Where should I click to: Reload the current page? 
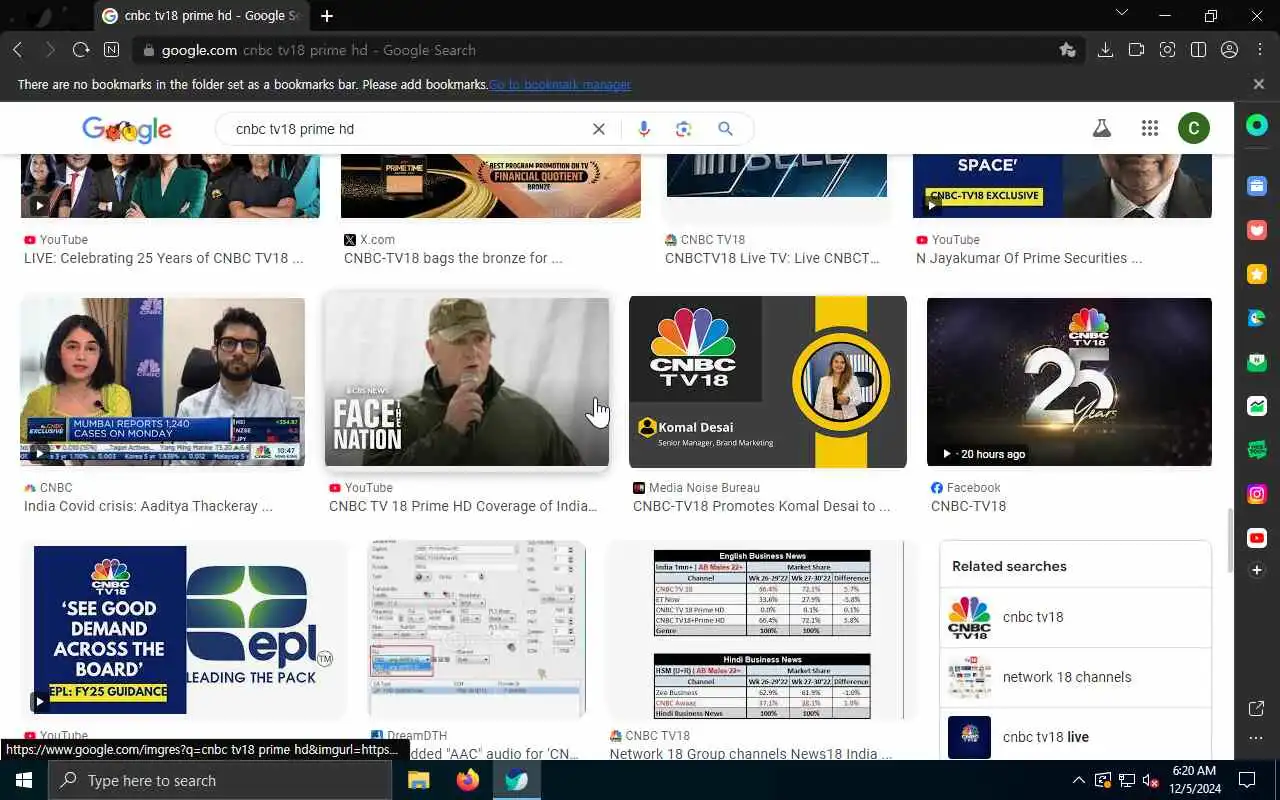tap(81, 50)
